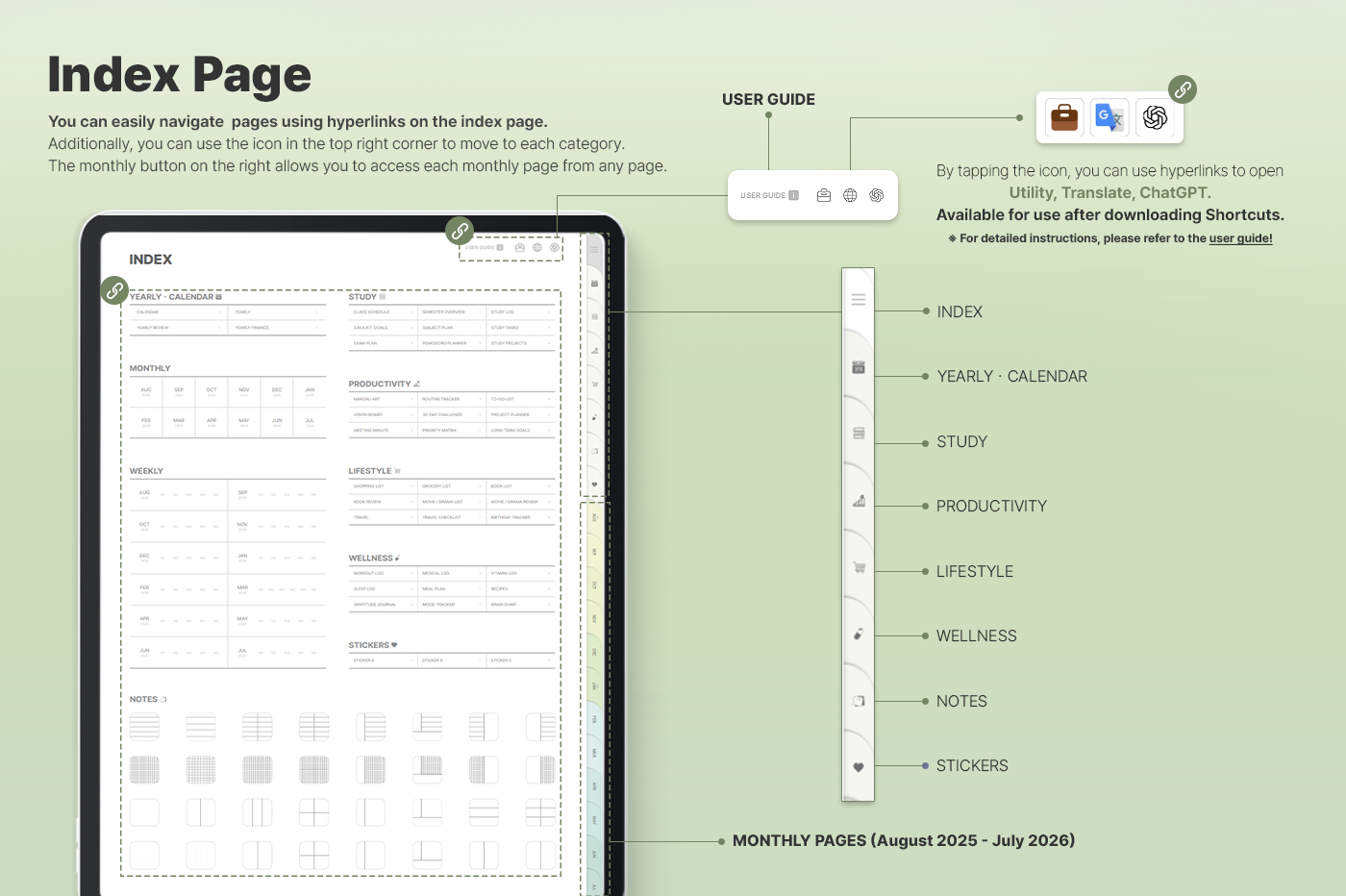Select the hamburger Index icon on the enlarged sidebar

[x=859, y=300]
